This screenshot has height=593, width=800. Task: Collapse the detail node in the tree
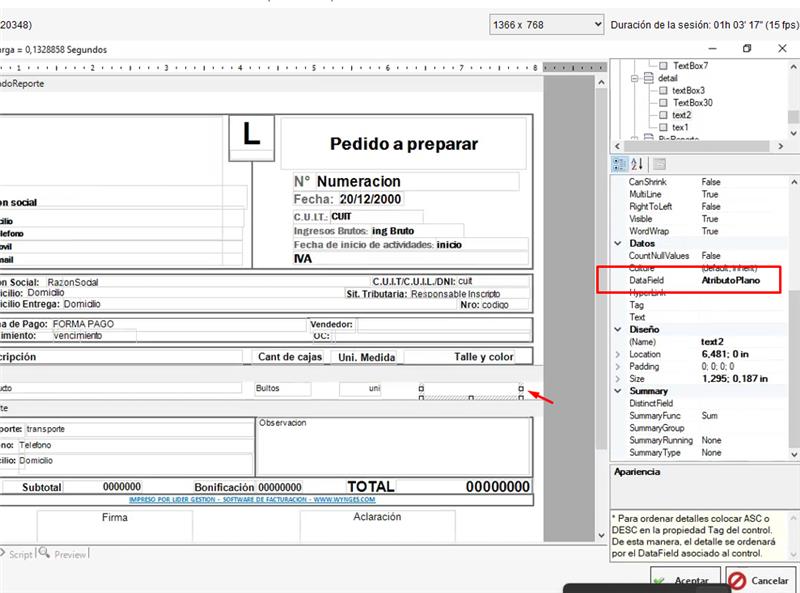[634, 79]
